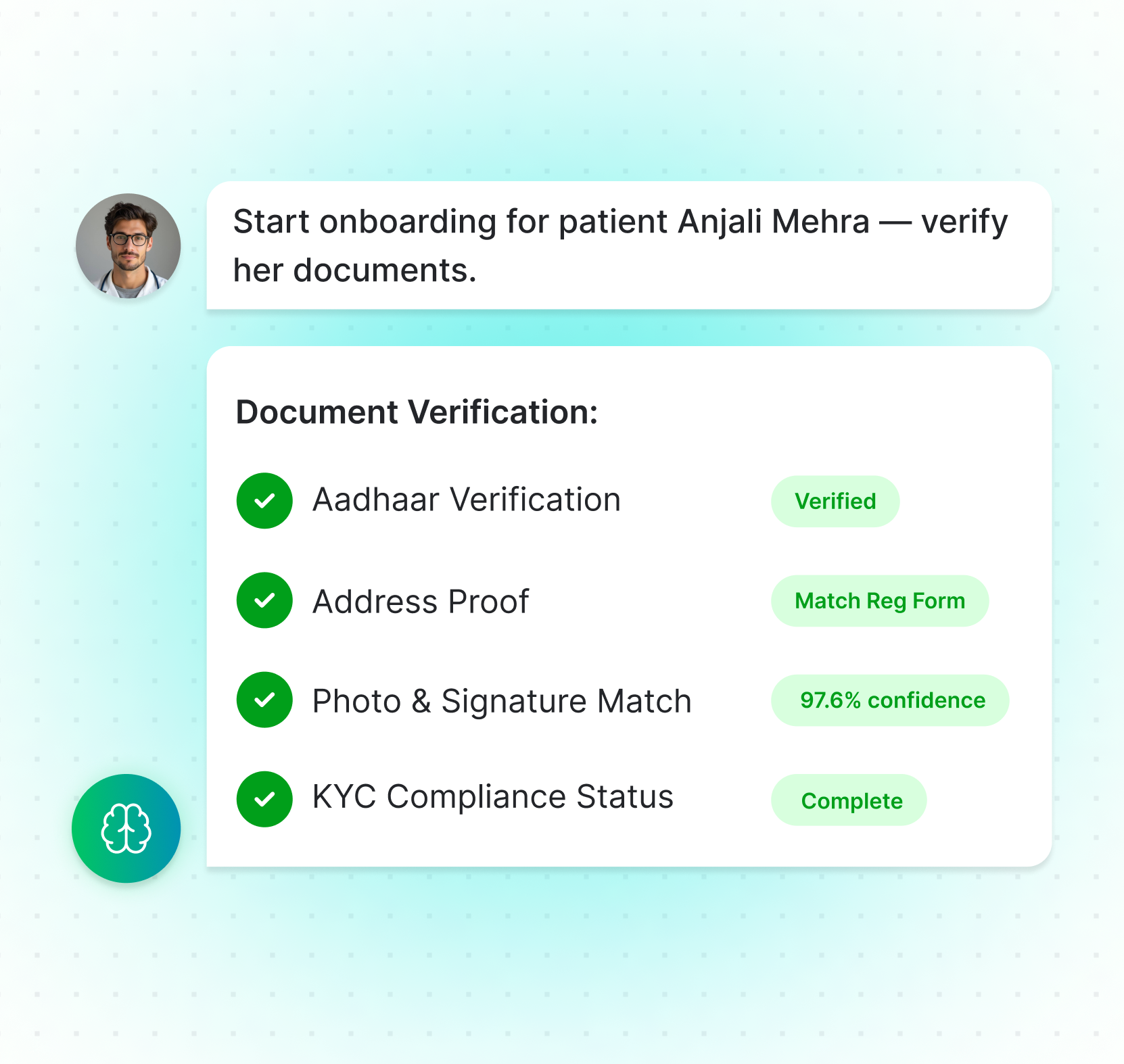Image resolution: width=1124 pixels, height=1064 pixels.
Task: Click the patient name Anjali Mehra
Action: (774, 222)
